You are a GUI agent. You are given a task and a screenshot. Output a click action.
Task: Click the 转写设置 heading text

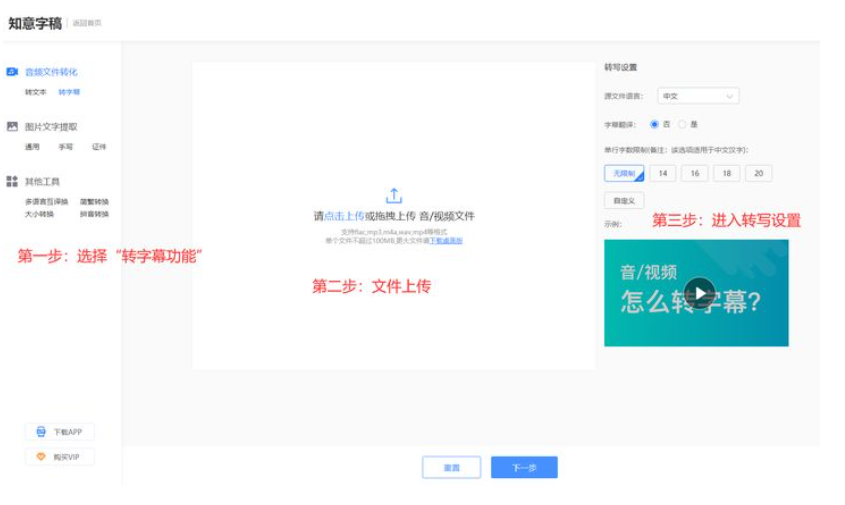620,67
